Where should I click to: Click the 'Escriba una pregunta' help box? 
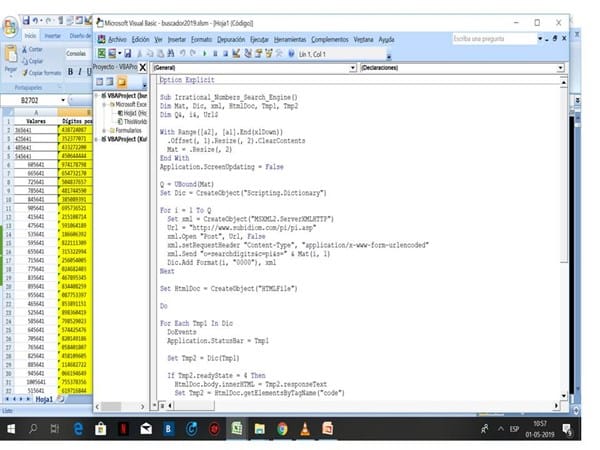[490, 39]
